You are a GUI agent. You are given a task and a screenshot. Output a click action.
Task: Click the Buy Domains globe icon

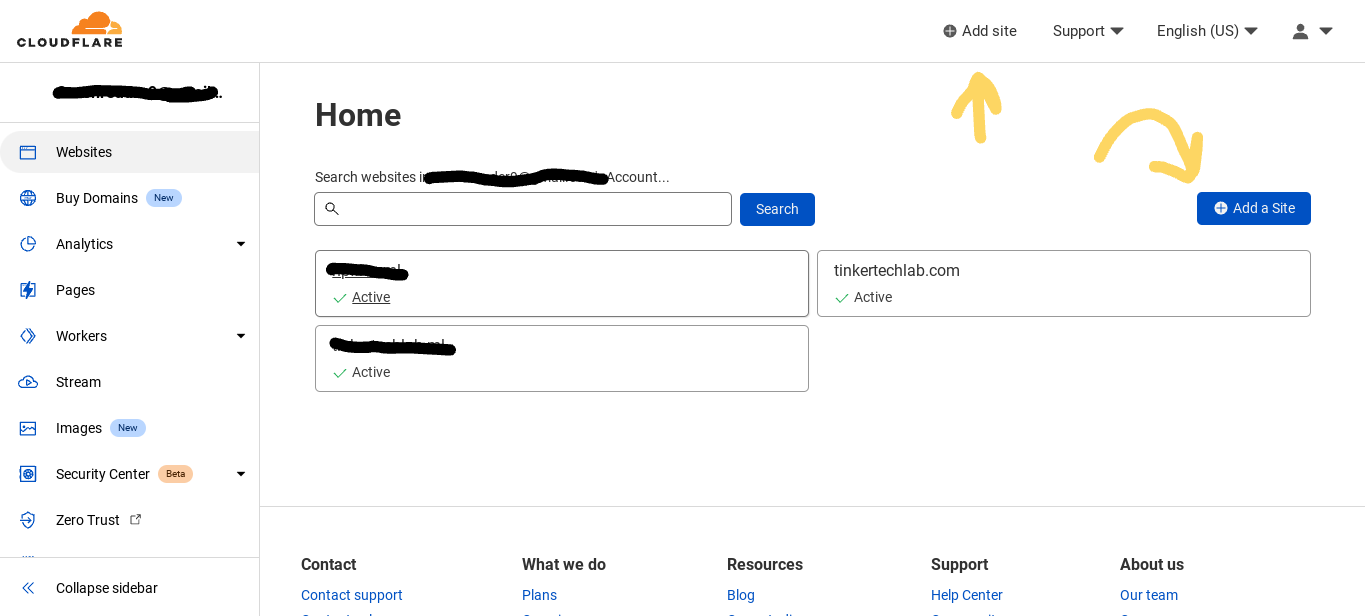(28, 198)
